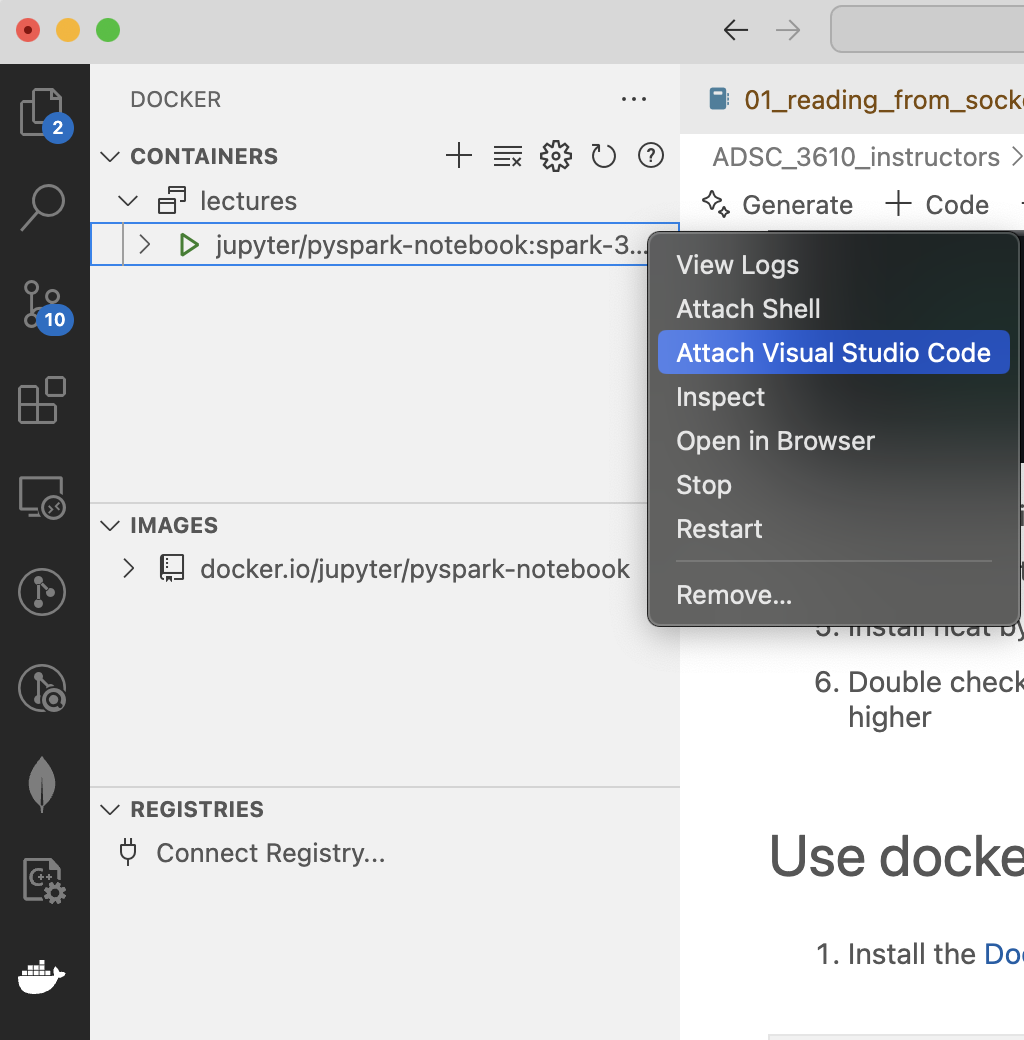Click the notebook icon on the editor tab
The width and height of the screenshot is (1024, 1040).
[719, 99]
